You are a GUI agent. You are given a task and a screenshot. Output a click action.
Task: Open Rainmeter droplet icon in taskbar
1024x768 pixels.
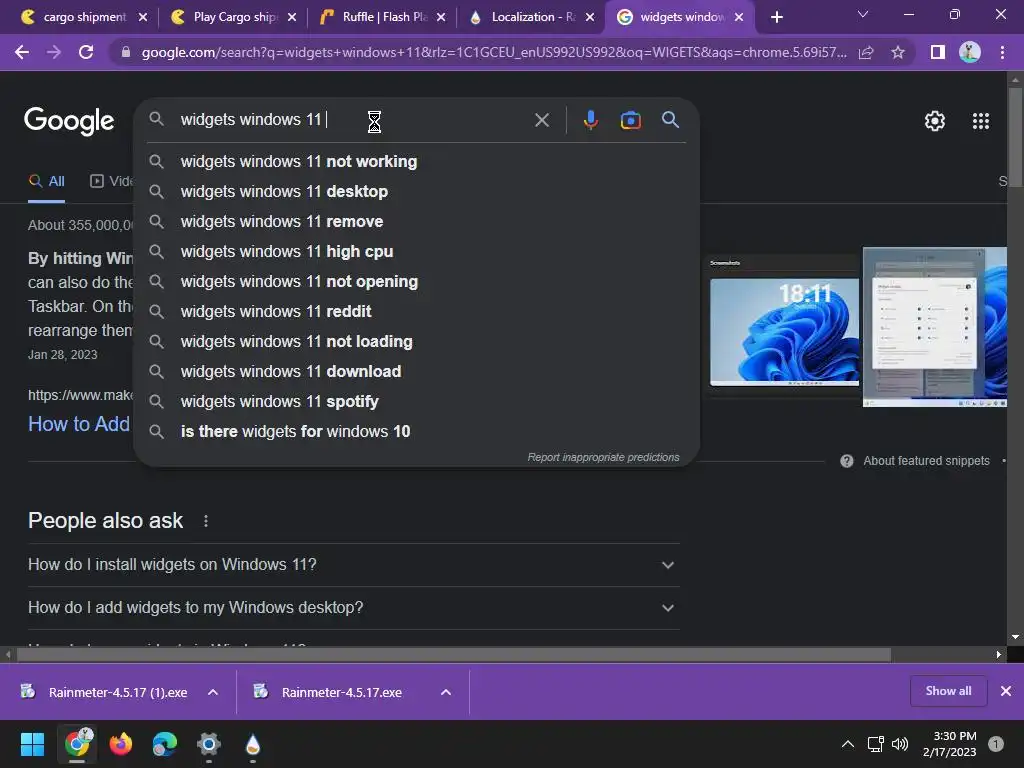[x=253, y=744]
